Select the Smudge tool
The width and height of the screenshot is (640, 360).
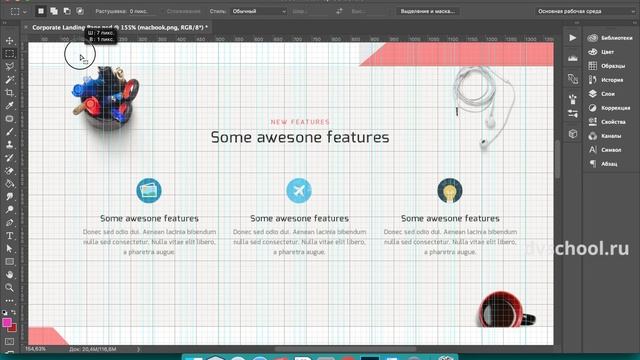[9, 197]
